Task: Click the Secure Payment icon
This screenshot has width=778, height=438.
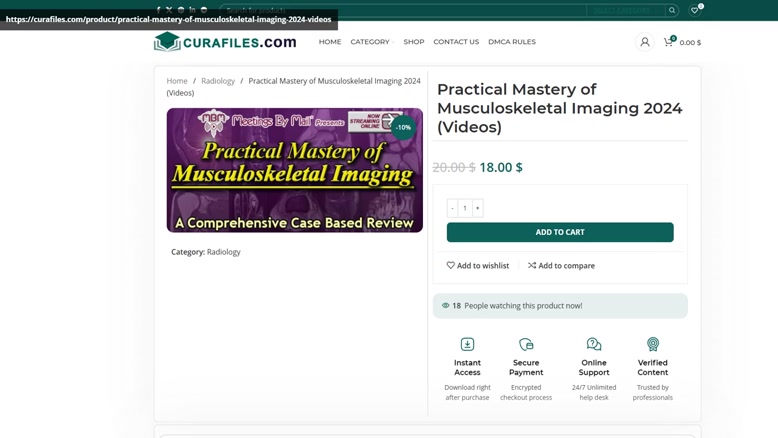Action: click(x=526, y=344)
